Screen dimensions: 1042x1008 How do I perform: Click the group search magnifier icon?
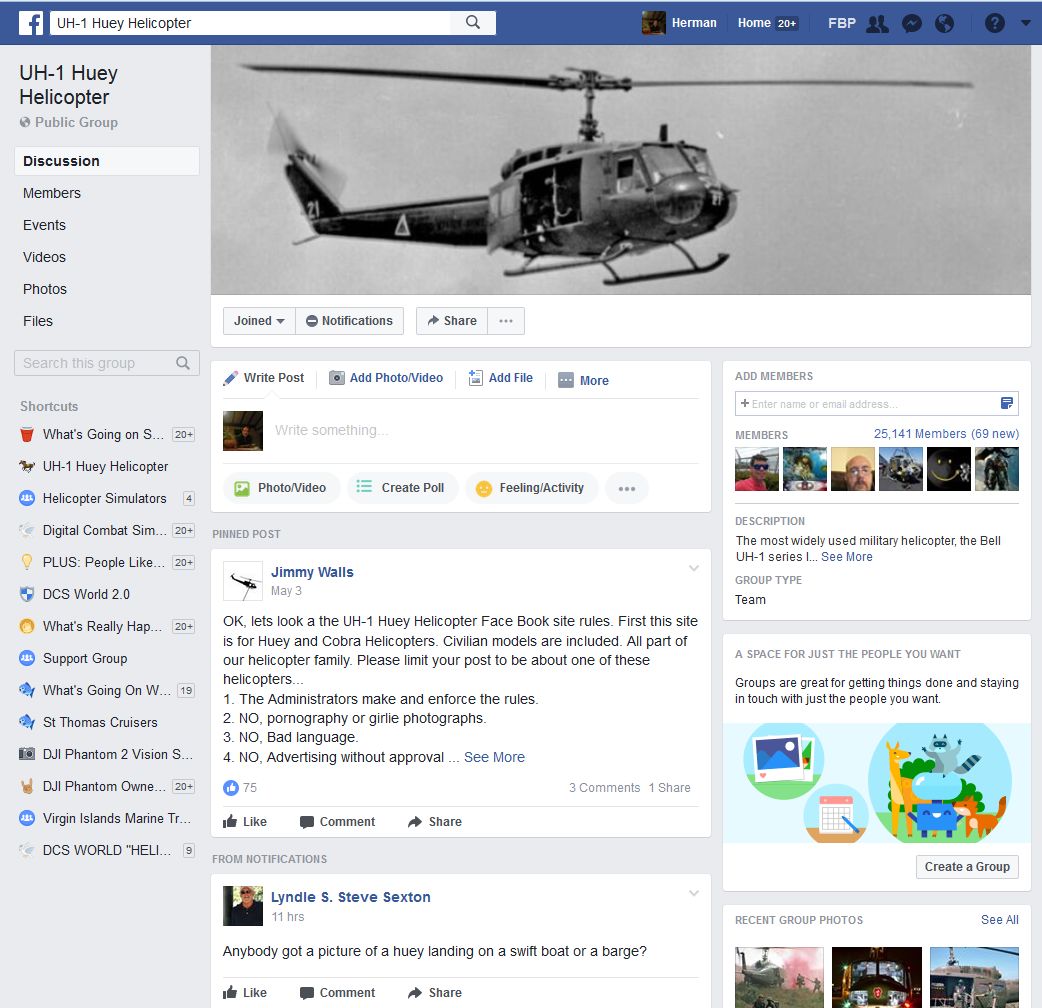(183, 363)
